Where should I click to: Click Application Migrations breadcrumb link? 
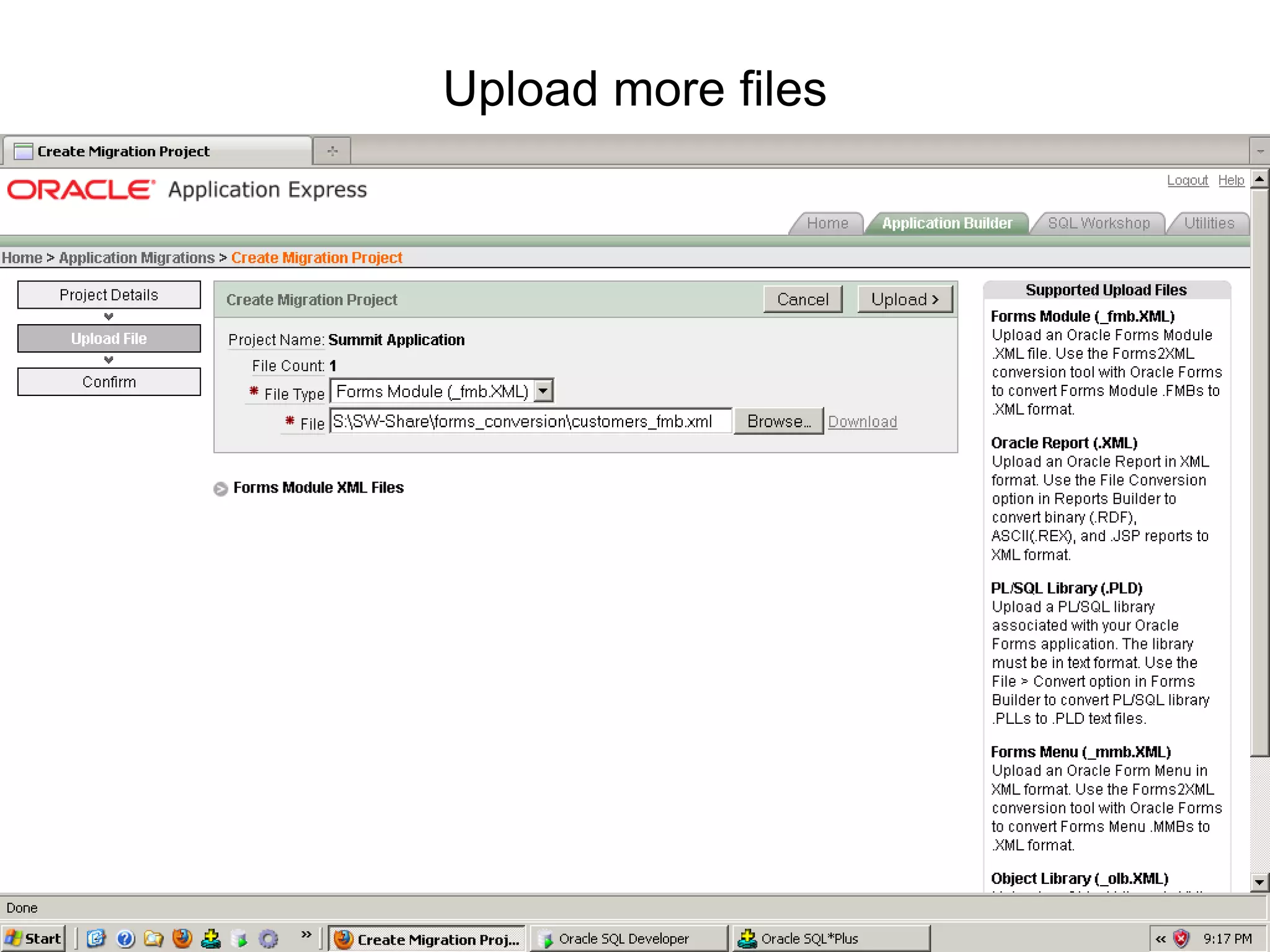[136, 258]
